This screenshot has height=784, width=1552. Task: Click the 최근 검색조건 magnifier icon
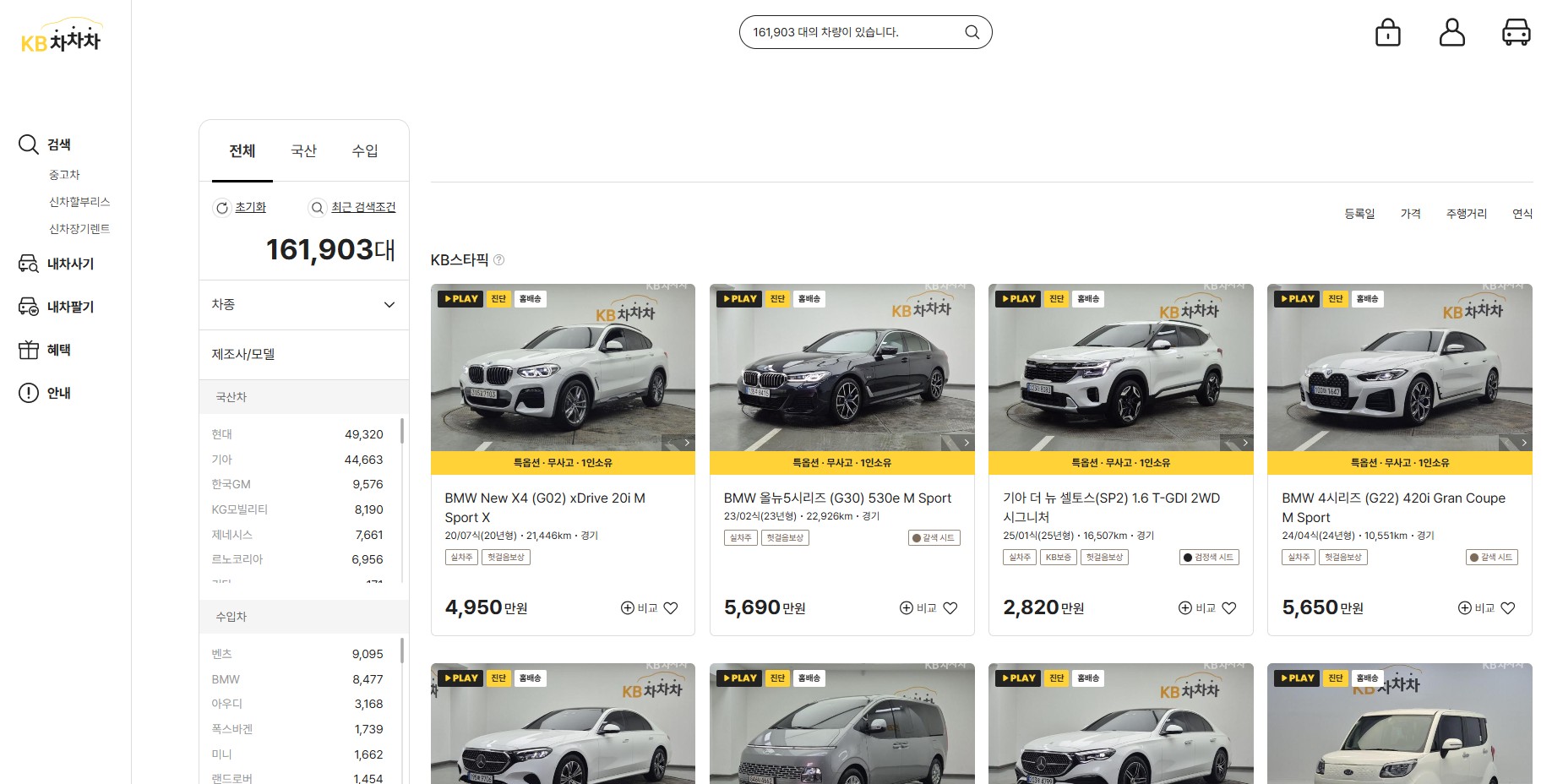[x=318, y=208]
